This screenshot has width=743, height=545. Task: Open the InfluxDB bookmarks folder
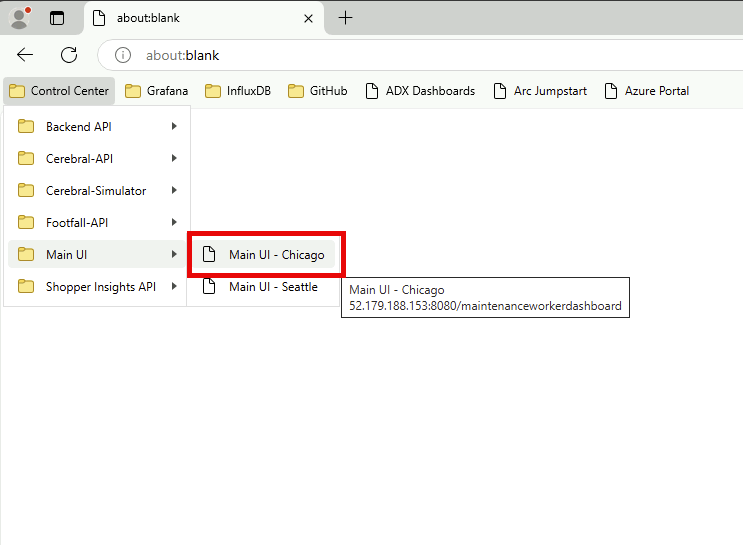pos(238,91)
